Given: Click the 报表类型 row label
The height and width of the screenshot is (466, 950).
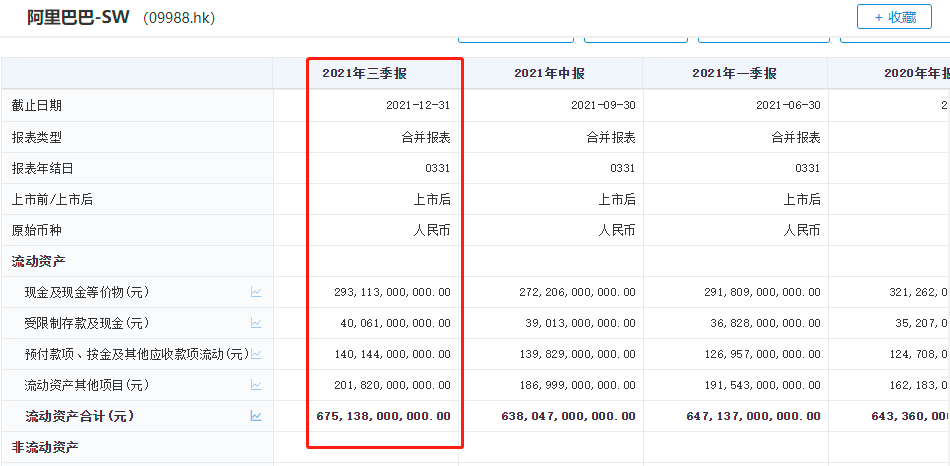Looking at the screenshot, I should pyautogui.click(x=36, y=137).
